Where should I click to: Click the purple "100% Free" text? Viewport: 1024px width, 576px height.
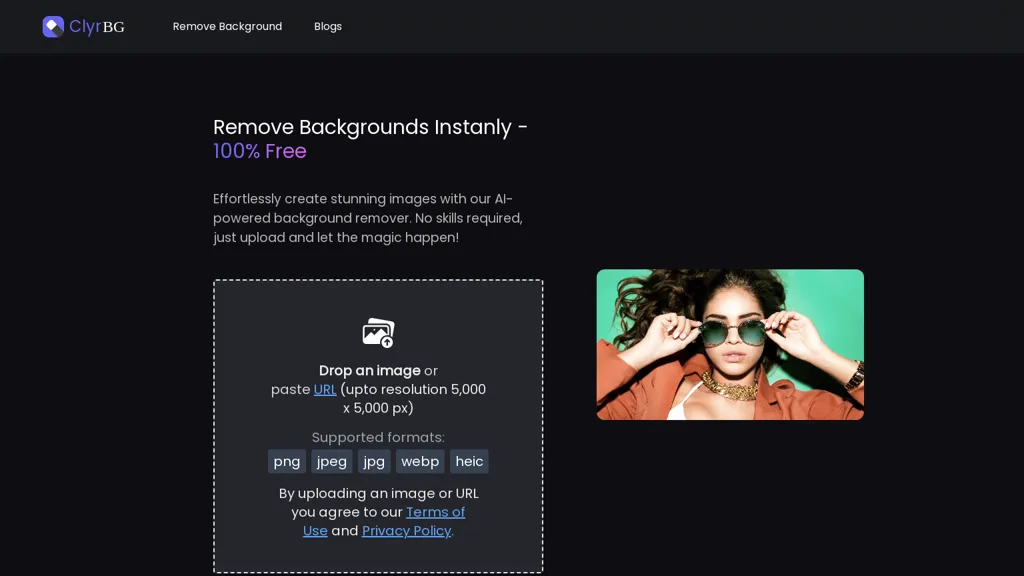pos(260,151)
